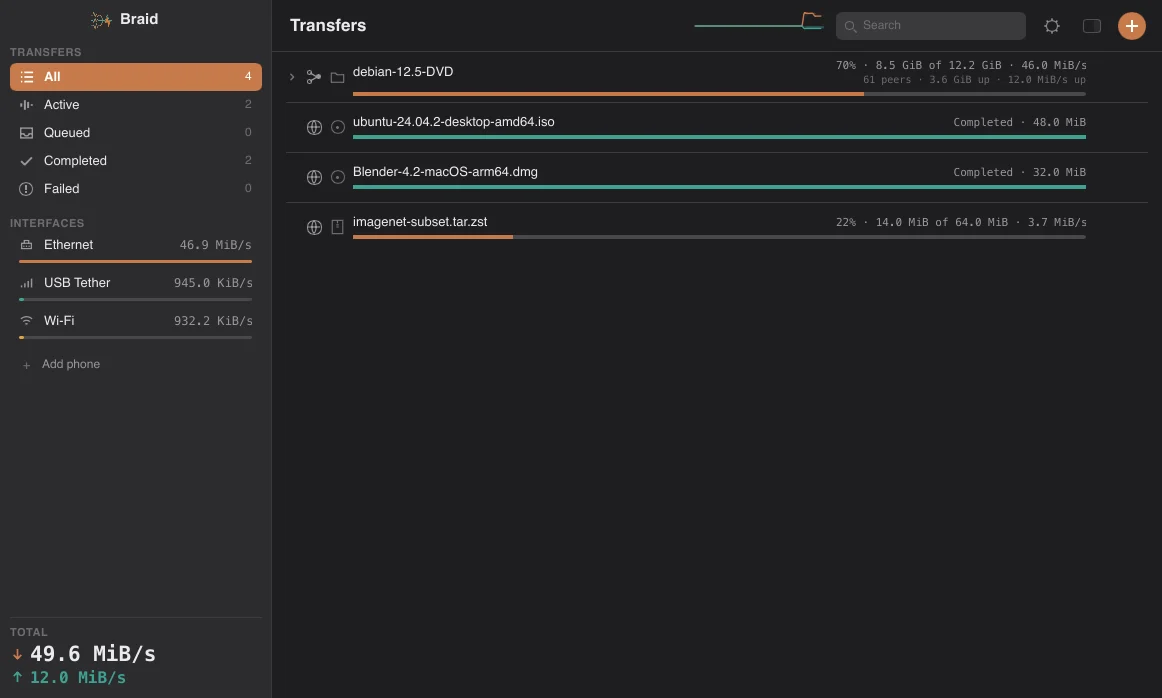The height and width of the screenshot is (698, 1162).
Task: Click the All list icon
Action: click(x=27, y=77)
